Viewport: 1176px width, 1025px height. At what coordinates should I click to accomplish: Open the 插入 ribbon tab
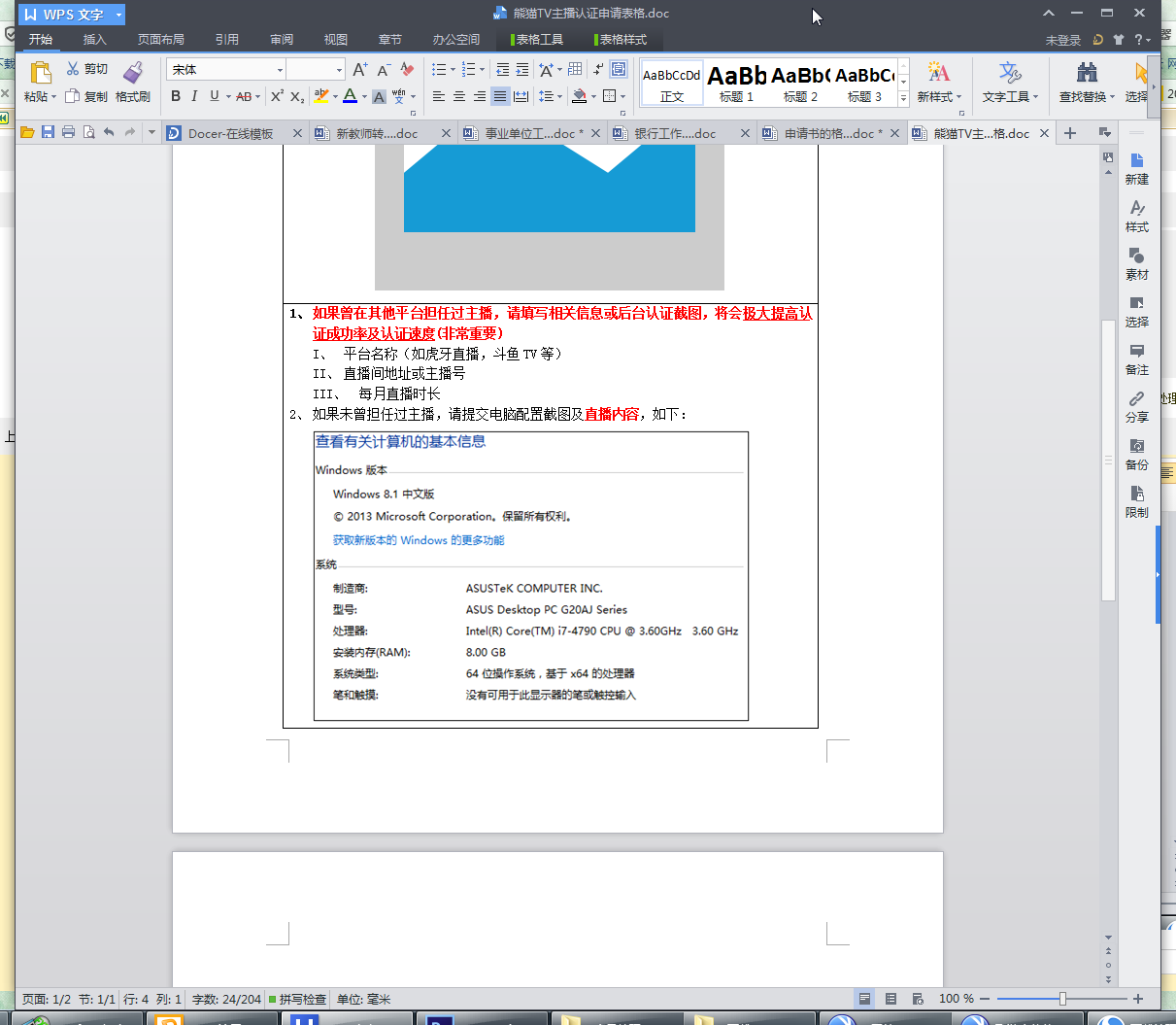coord(94,40)
